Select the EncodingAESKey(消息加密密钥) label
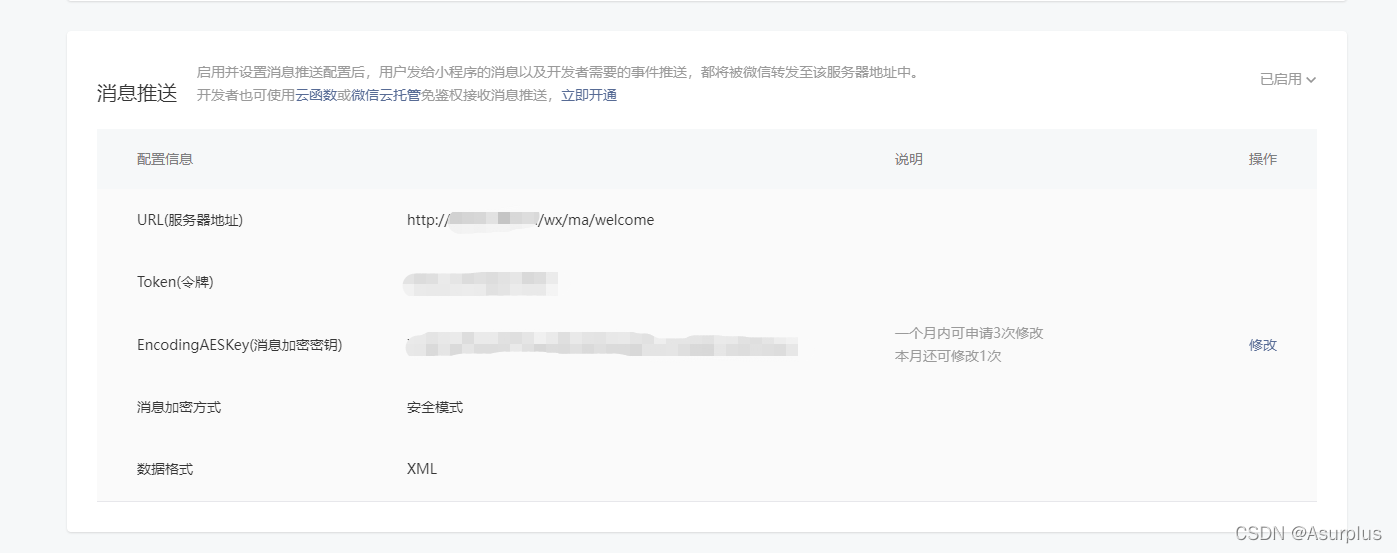 pos(240,345)
